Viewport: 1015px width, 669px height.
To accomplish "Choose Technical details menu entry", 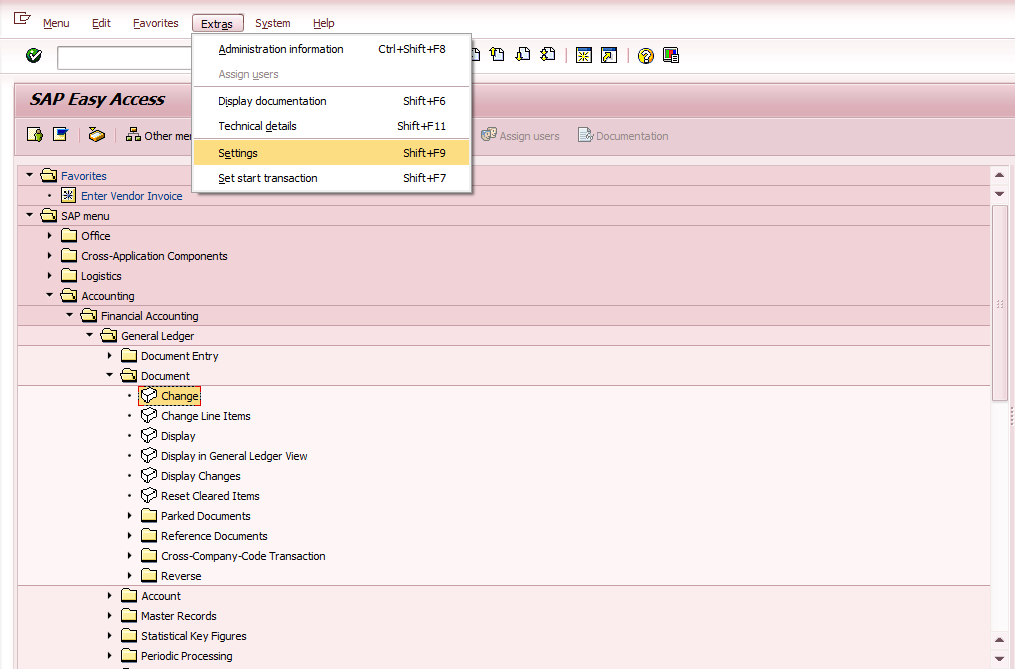I will pos(331,126).
